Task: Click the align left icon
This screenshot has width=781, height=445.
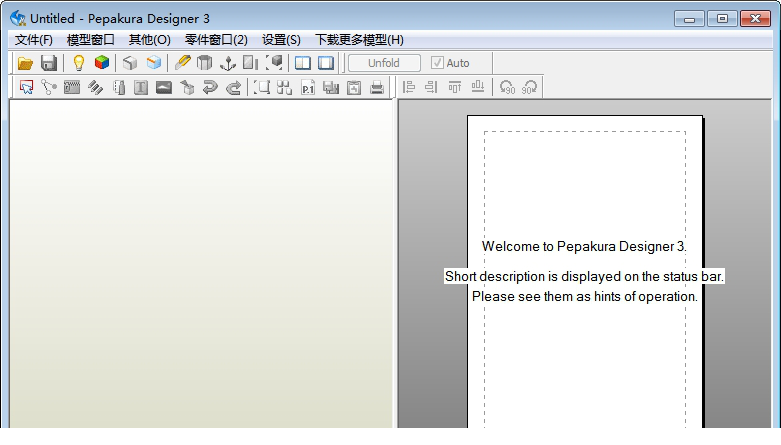Action: coord(408,87)
